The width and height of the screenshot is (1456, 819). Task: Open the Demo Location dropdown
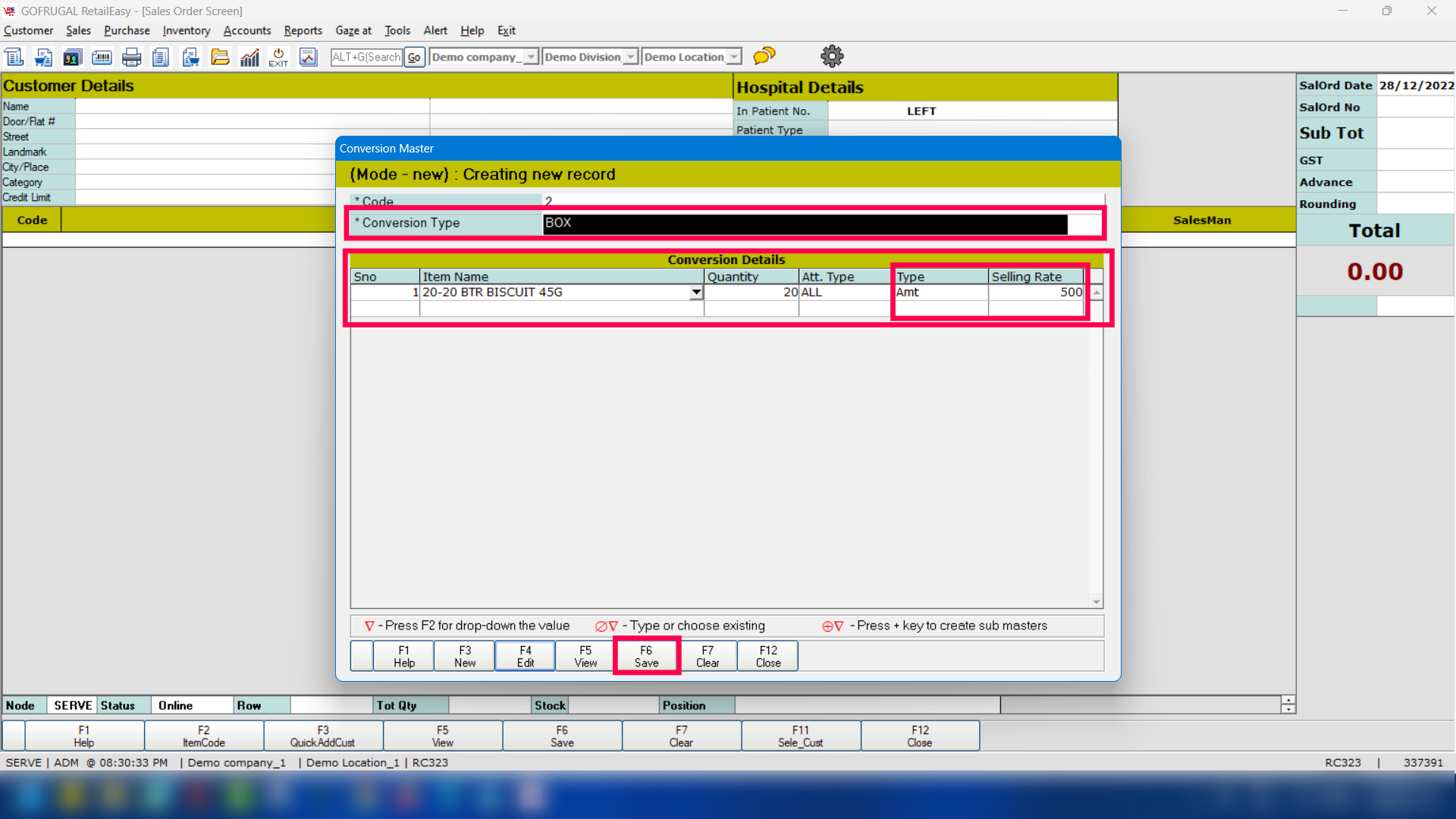[733, 57]
